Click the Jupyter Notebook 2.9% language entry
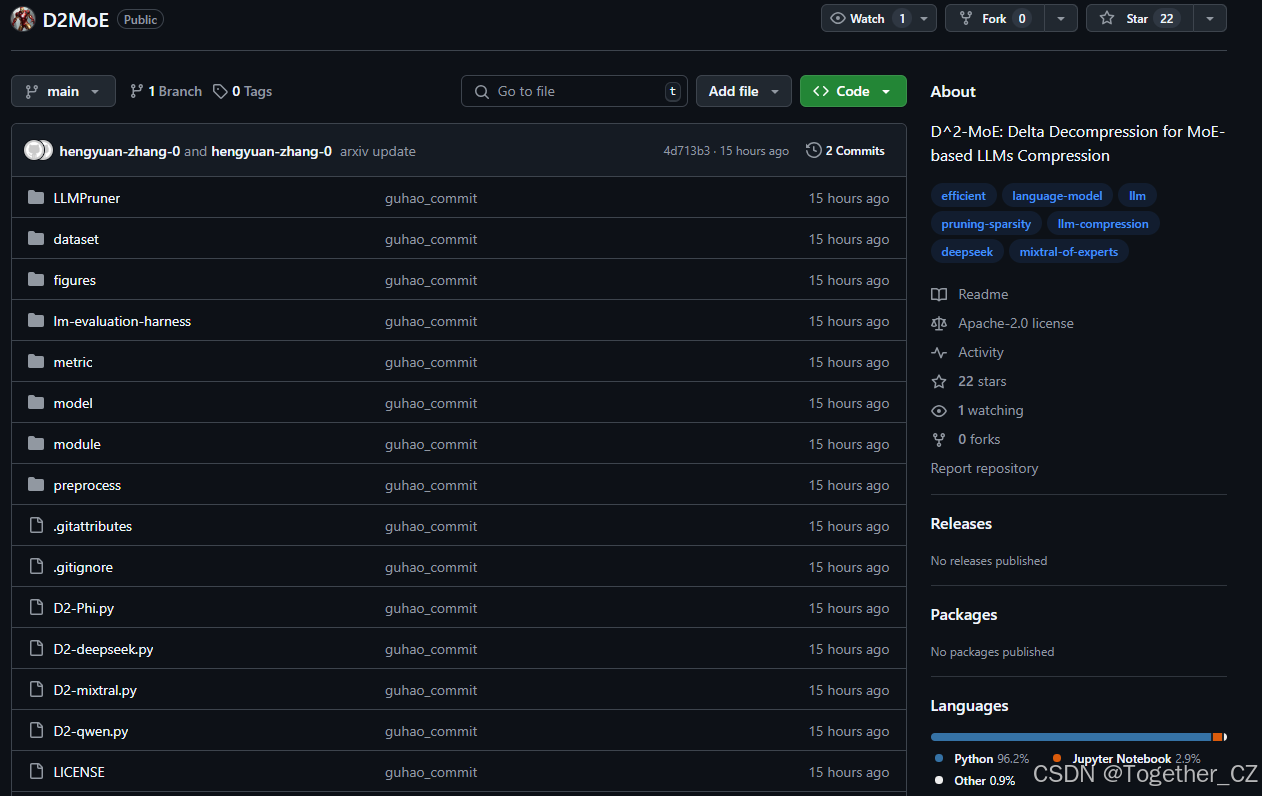Image resolution: width=1262 pixels, height=796 pixels. (1126, 759)
